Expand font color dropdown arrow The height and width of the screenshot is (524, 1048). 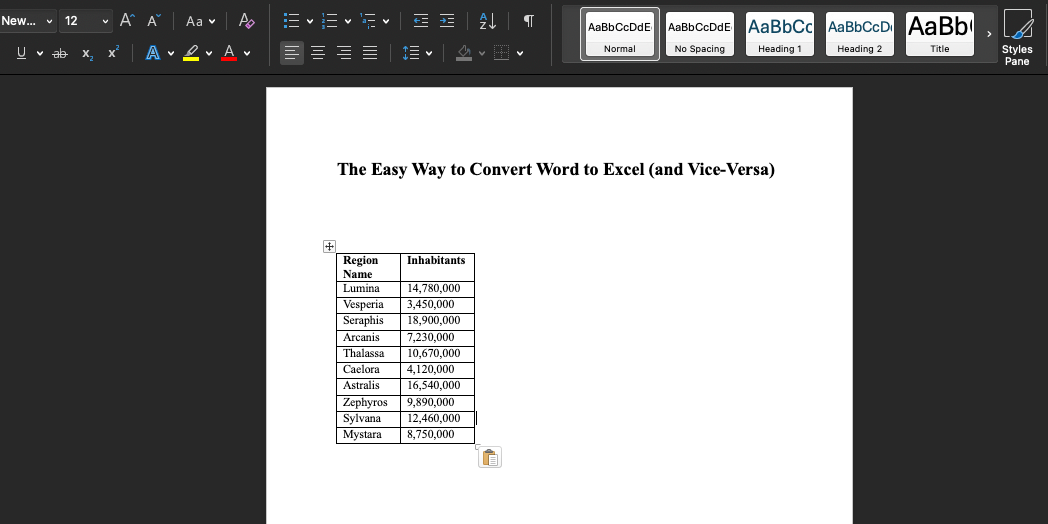point(247,53)
